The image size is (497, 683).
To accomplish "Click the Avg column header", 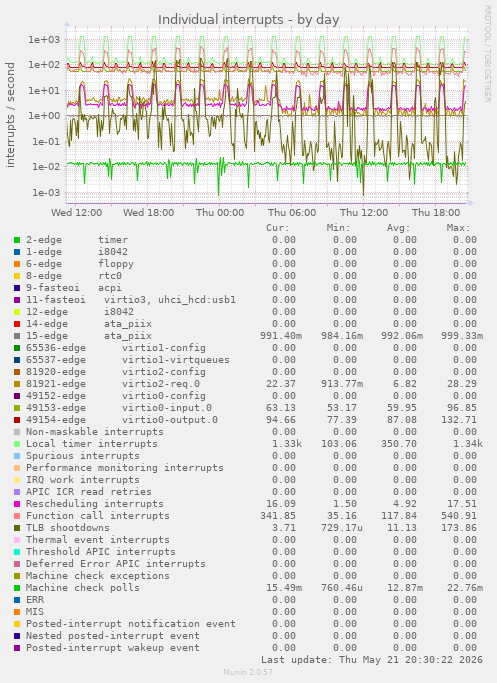I will (399, 228).
